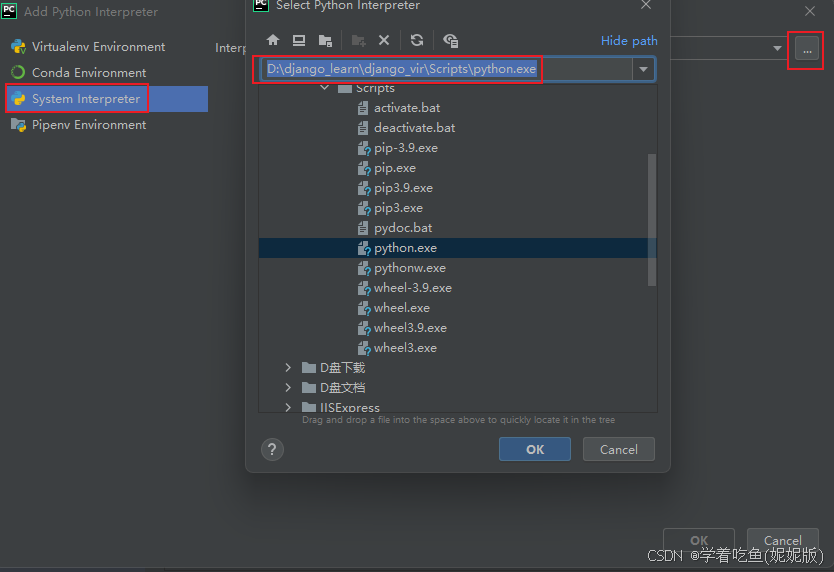Click the help question mark button
The width and height of the screenshot is (834, 572).
click(272, 450)
